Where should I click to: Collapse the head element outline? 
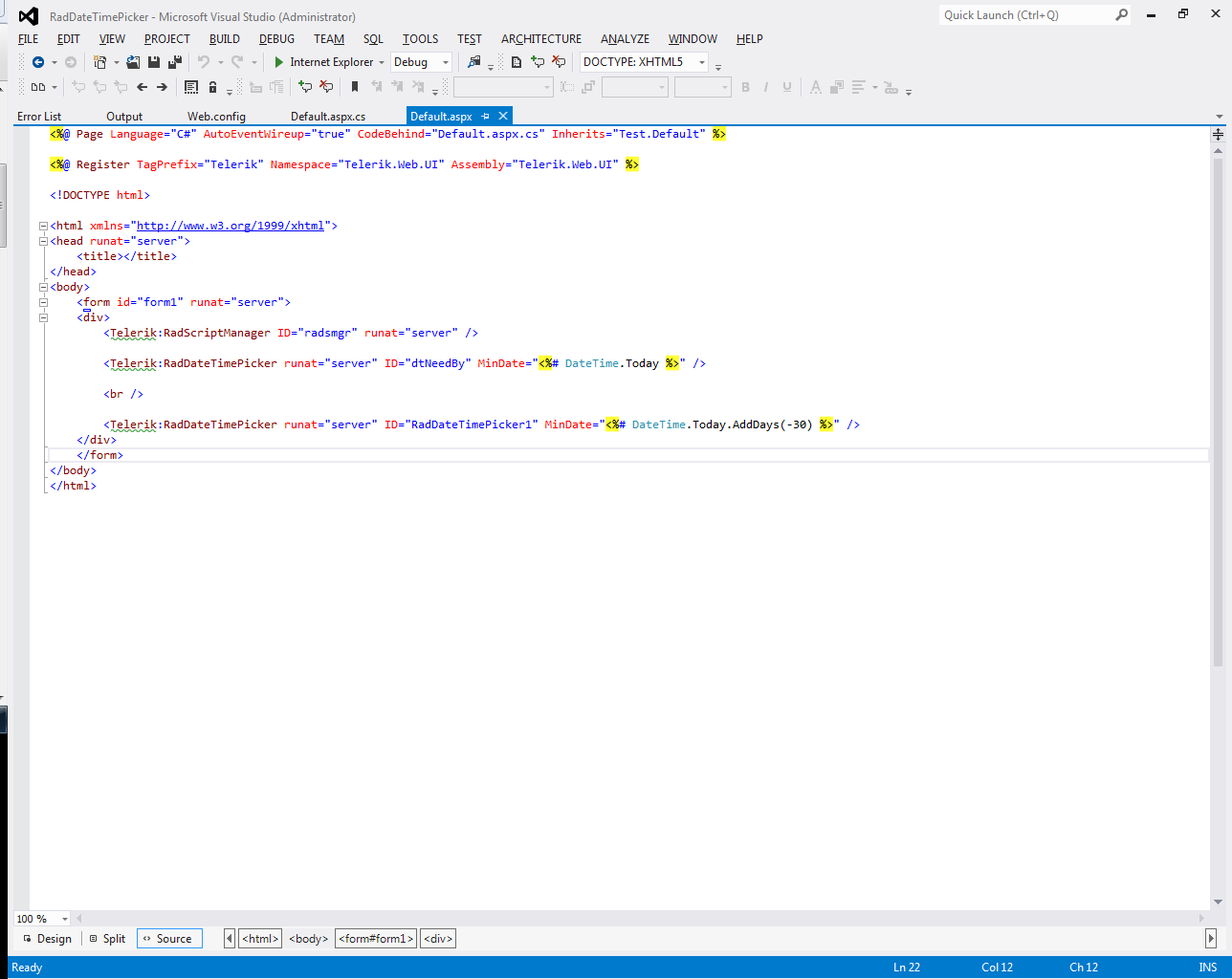(43, 241)
